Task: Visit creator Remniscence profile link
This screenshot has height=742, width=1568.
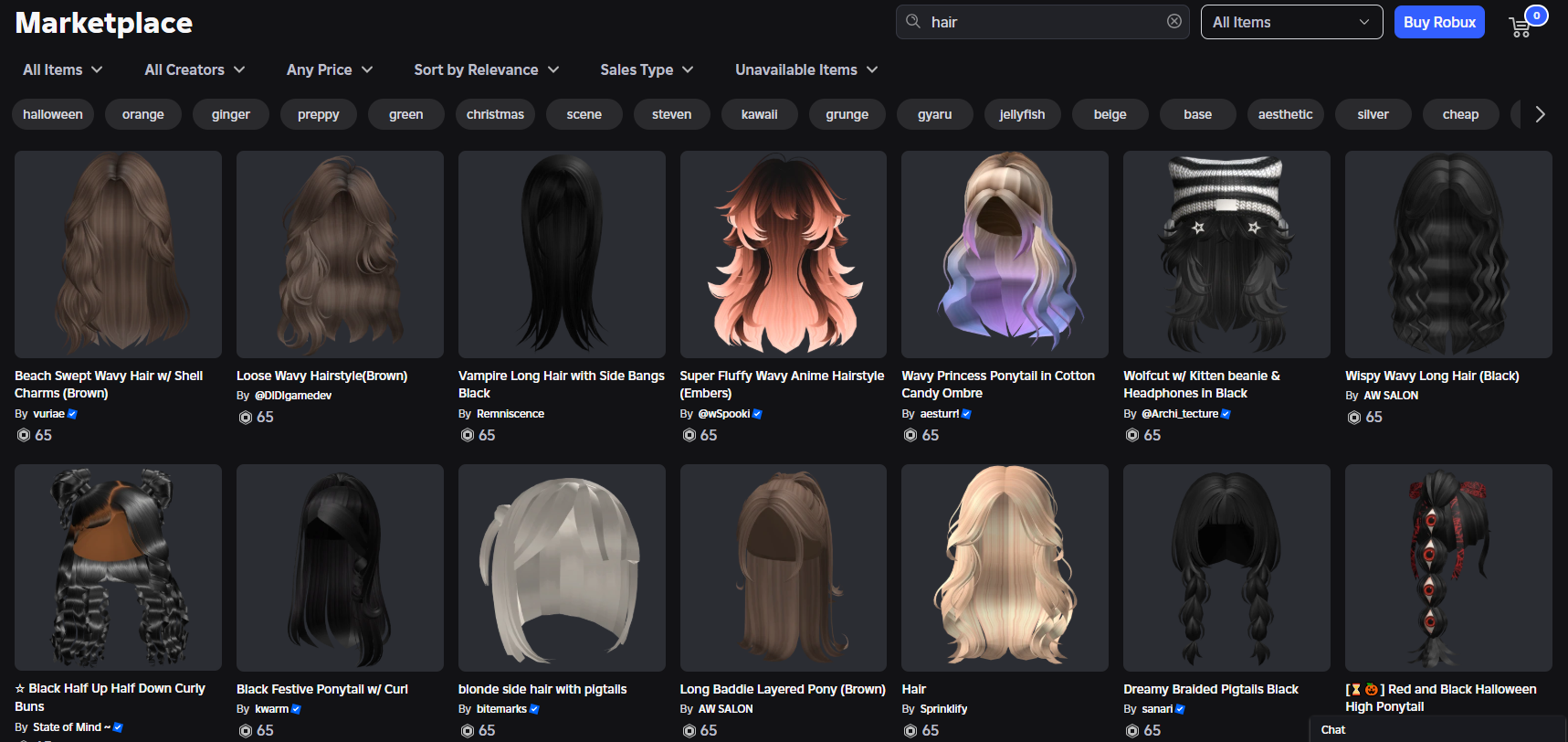Action: pyautogui.click(x=510, y=414)
